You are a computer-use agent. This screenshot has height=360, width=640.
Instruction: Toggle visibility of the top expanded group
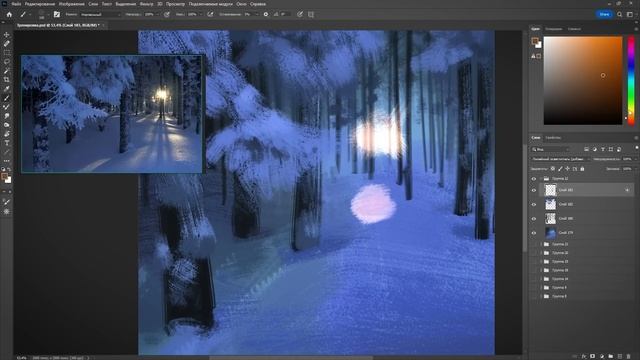pos(534,179)
